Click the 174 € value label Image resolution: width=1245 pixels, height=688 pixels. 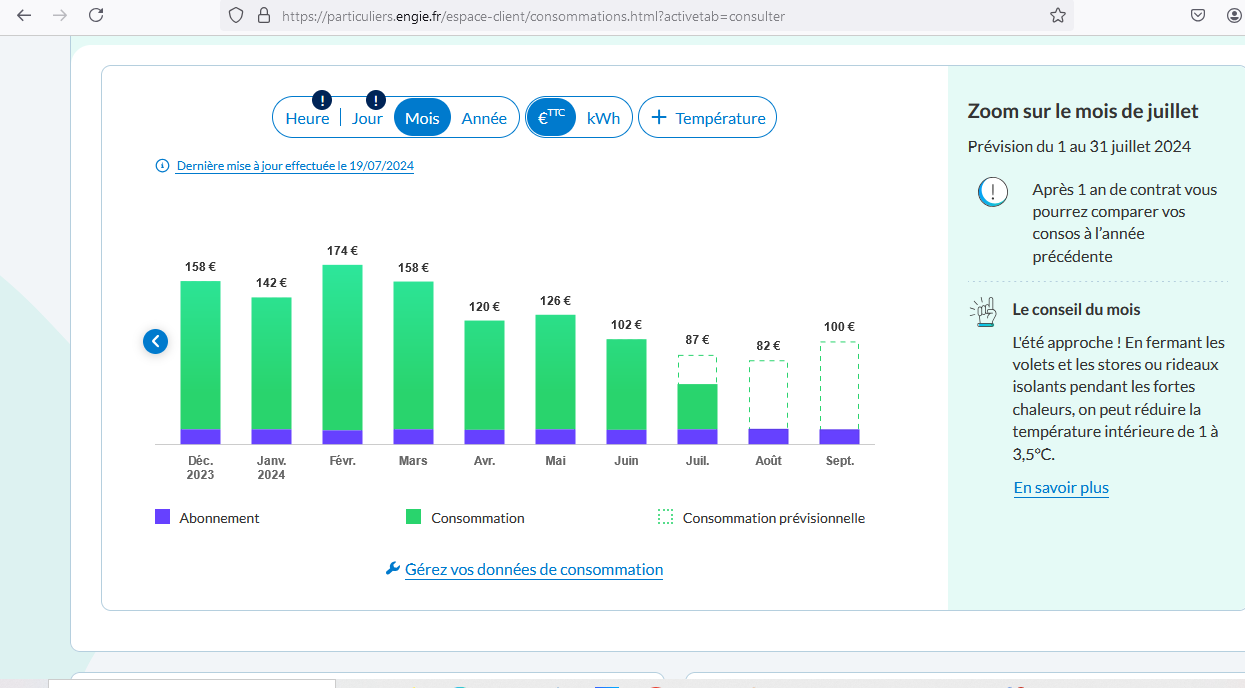coord(342,251)
